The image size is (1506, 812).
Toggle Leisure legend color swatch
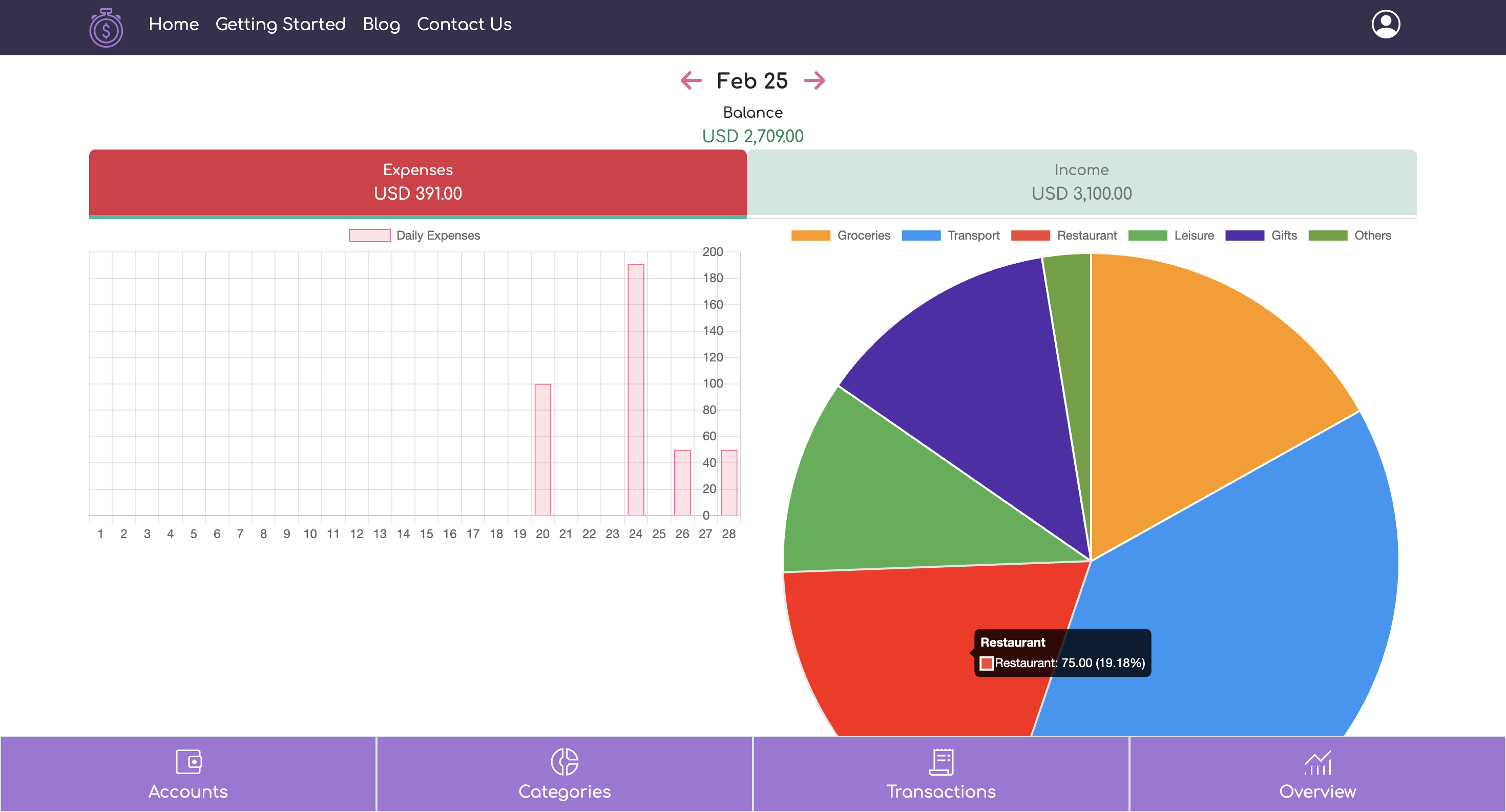(1147, 236)
